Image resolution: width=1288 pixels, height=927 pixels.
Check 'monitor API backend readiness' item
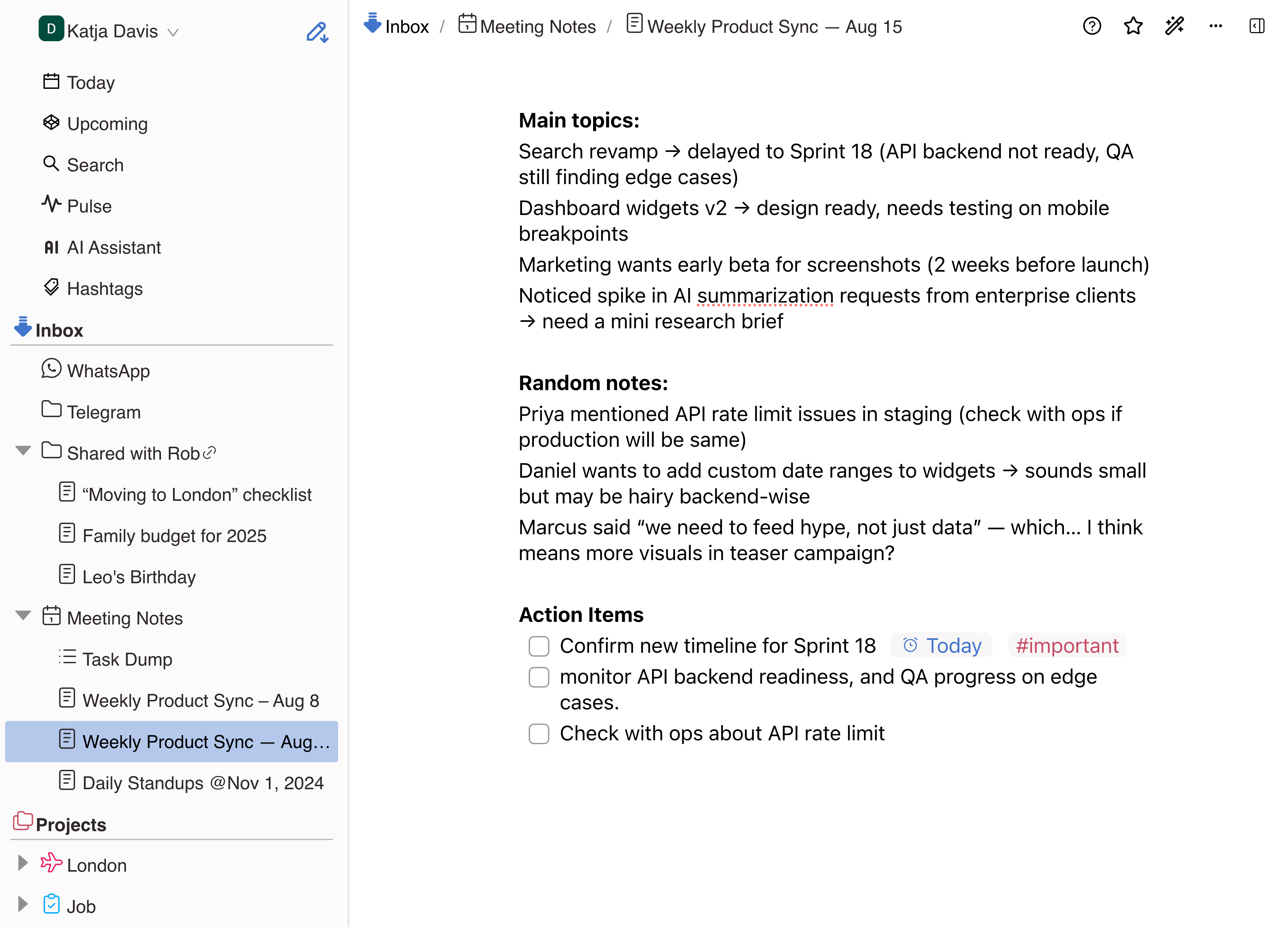538,678
